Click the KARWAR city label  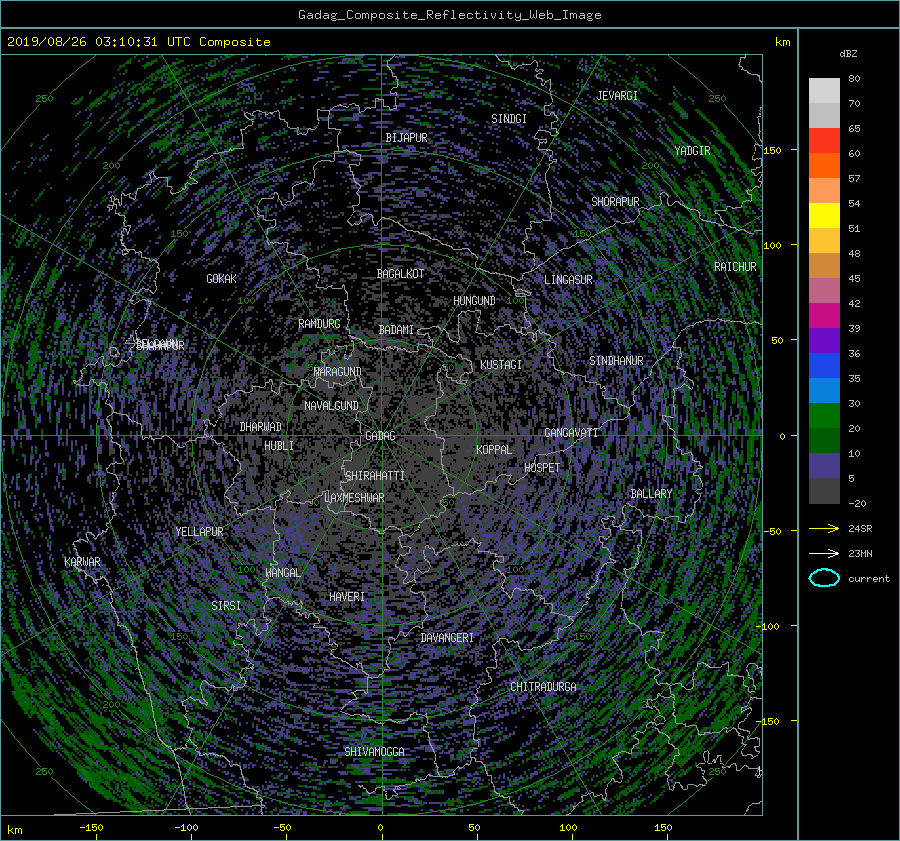(83, 562)
